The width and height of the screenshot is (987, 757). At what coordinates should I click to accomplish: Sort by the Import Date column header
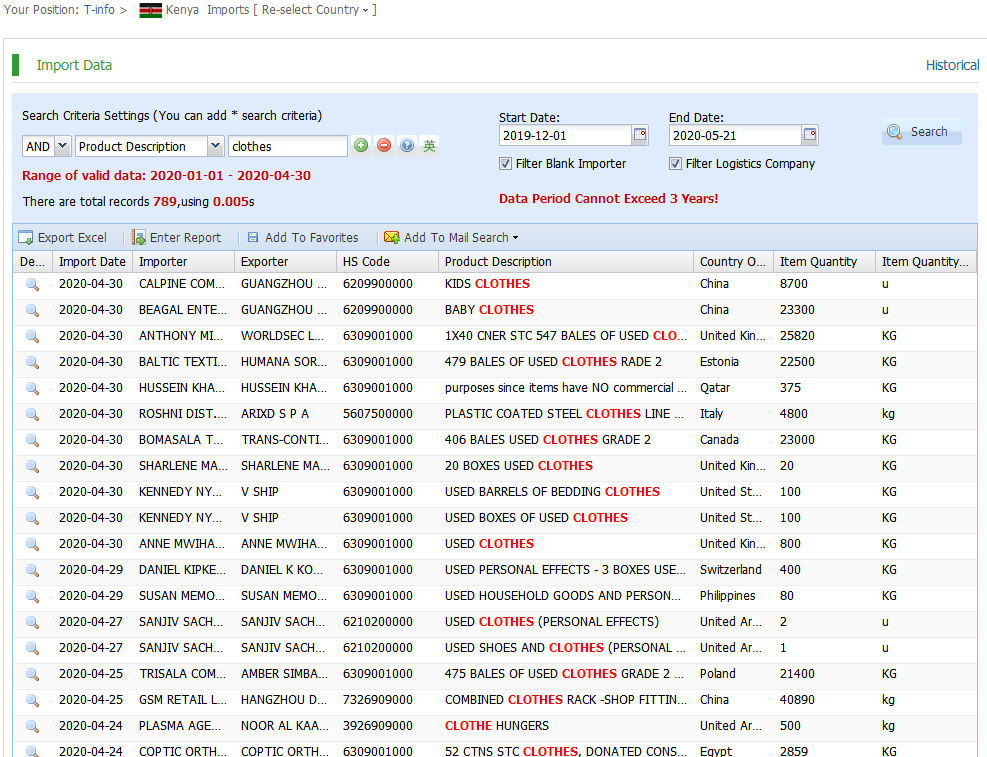(92, 262)
